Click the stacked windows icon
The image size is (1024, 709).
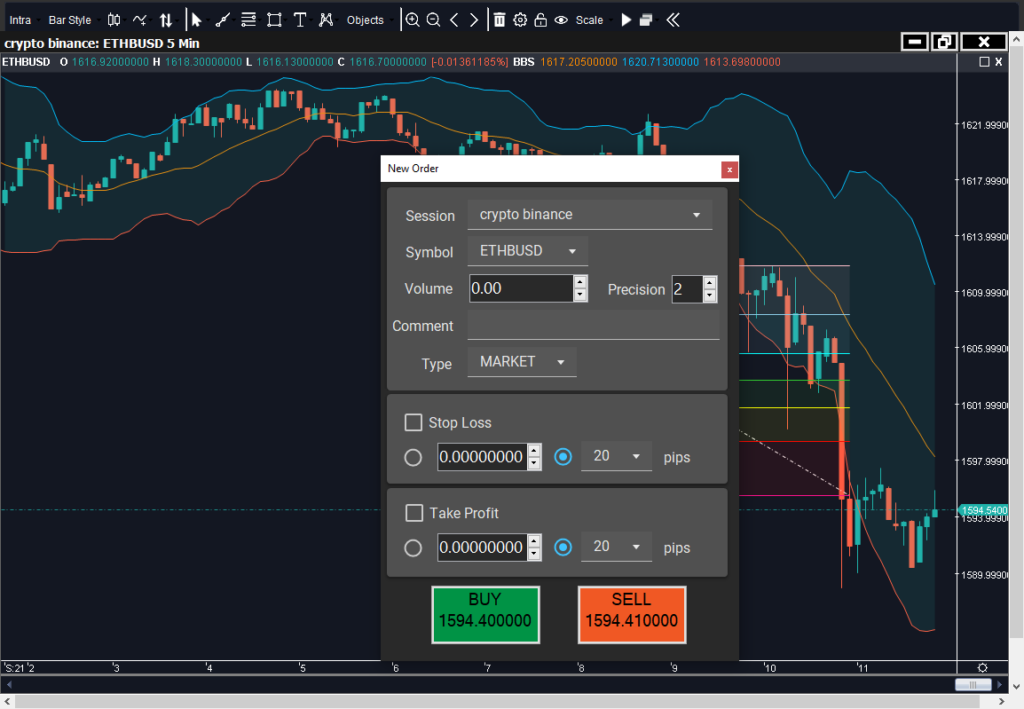[646, 20]
